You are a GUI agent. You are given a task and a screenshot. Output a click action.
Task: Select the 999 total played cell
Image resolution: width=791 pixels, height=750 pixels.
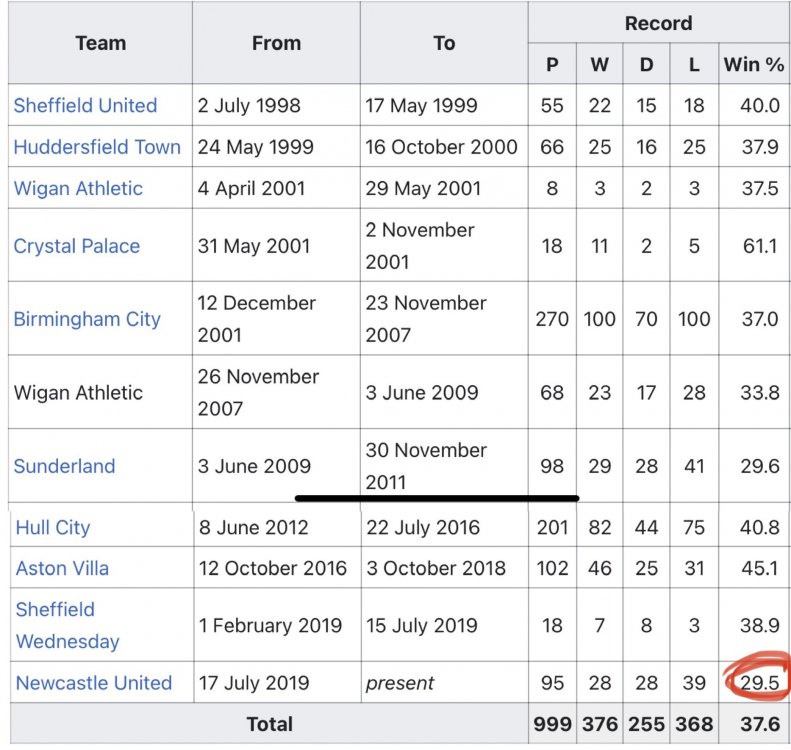[x=552, y=724]
